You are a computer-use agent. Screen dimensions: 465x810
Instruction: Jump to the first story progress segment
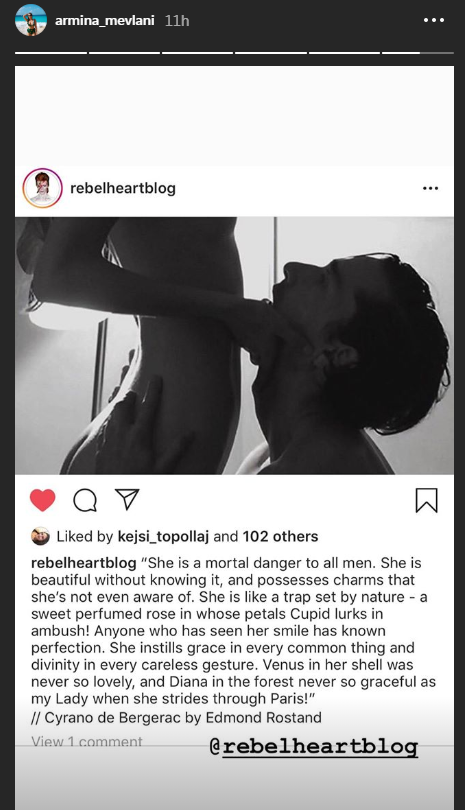51,53
